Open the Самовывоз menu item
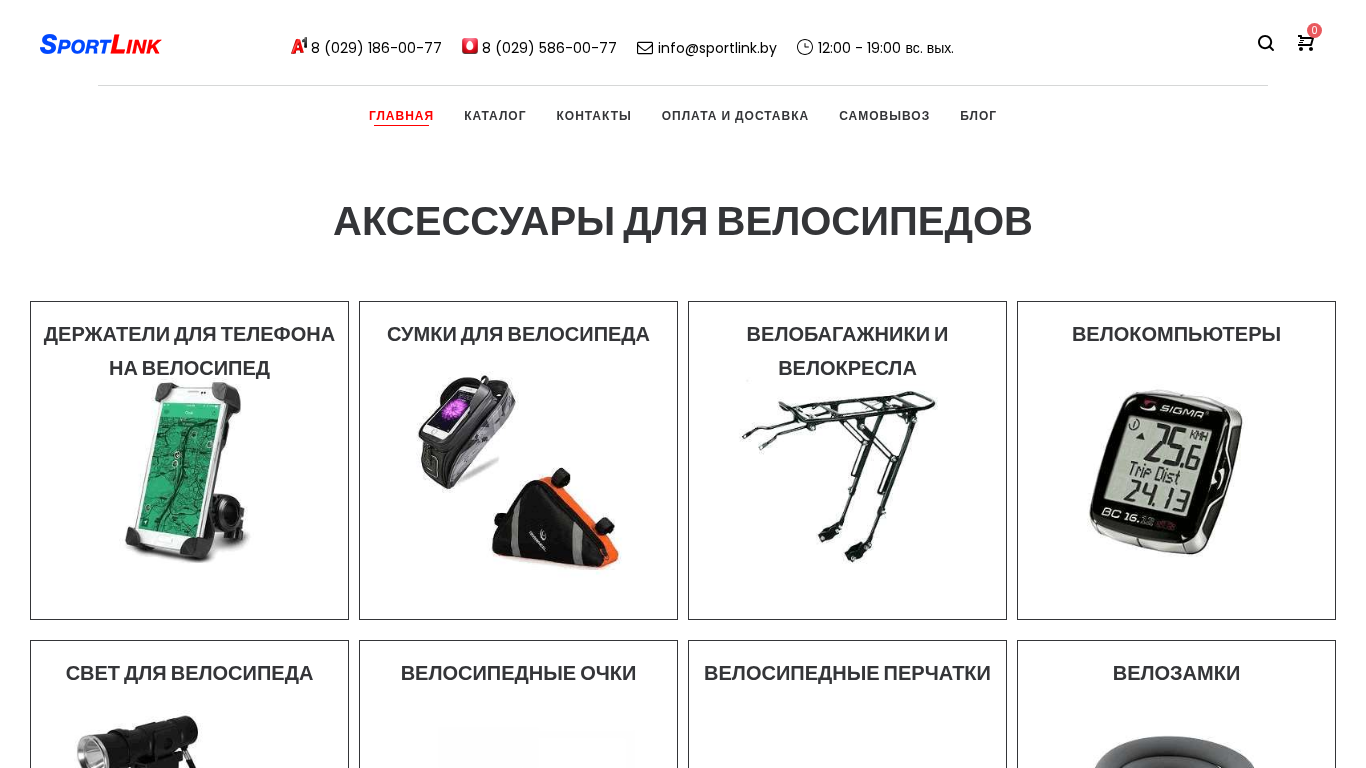This screenshot has height=768, width=1366. 884,116
